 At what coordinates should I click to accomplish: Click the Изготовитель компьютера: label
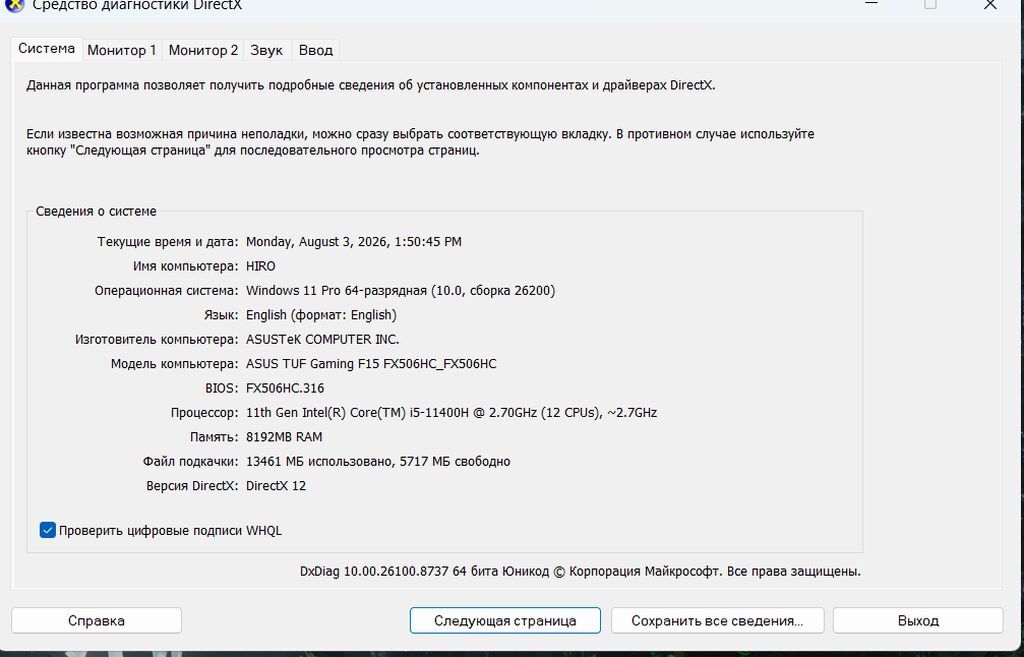(157, 340)
